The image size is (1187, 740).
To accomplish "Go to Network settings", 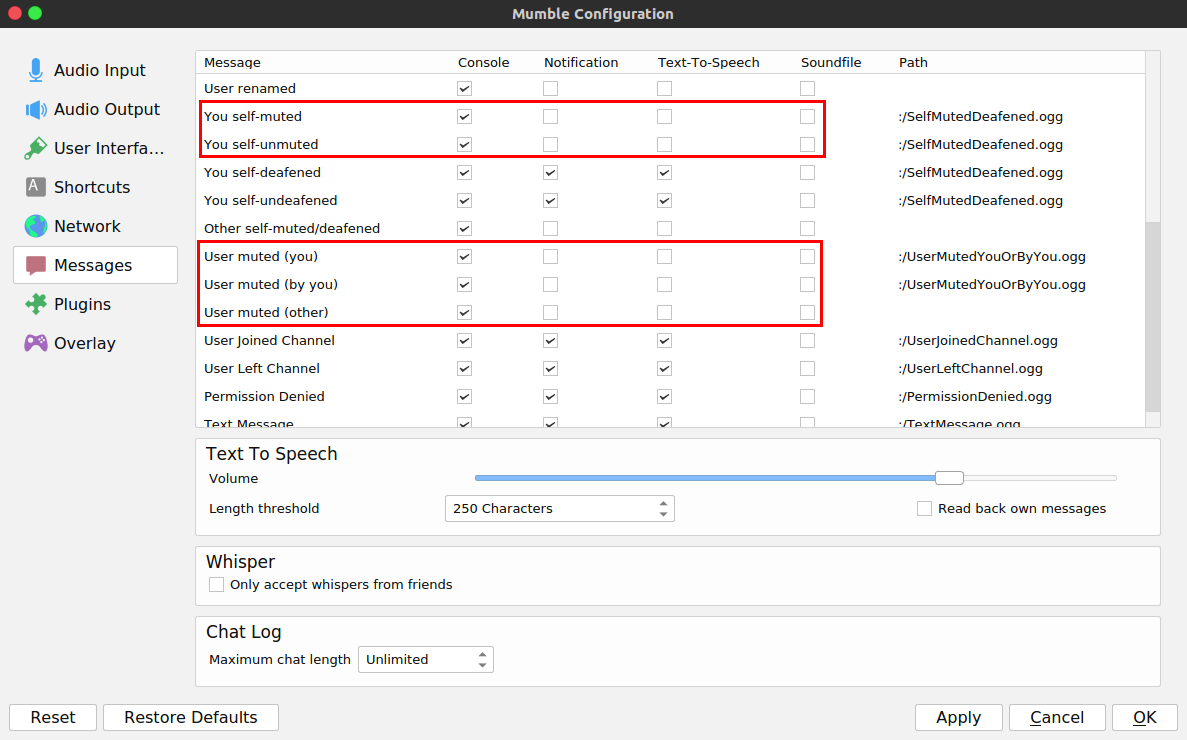I will pyautogui.click(x=95, y=226).
